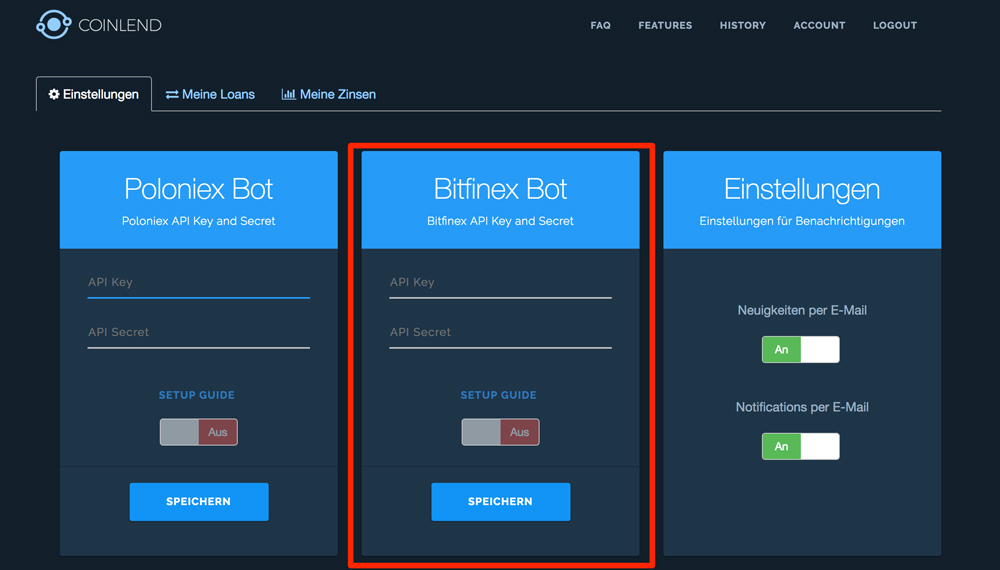
Task: Go to HISTORY in top navigation
Action: point(742,26)
